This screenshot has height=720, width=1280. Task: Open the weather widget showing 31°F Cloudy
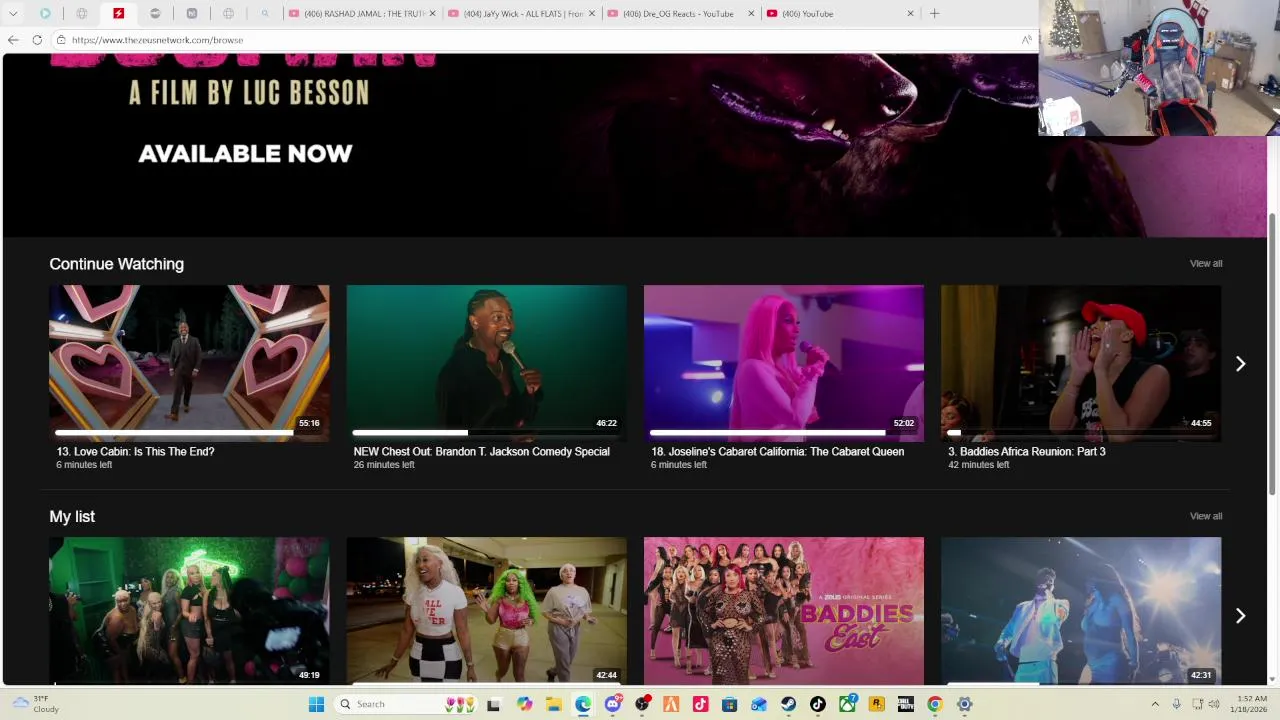36,704
